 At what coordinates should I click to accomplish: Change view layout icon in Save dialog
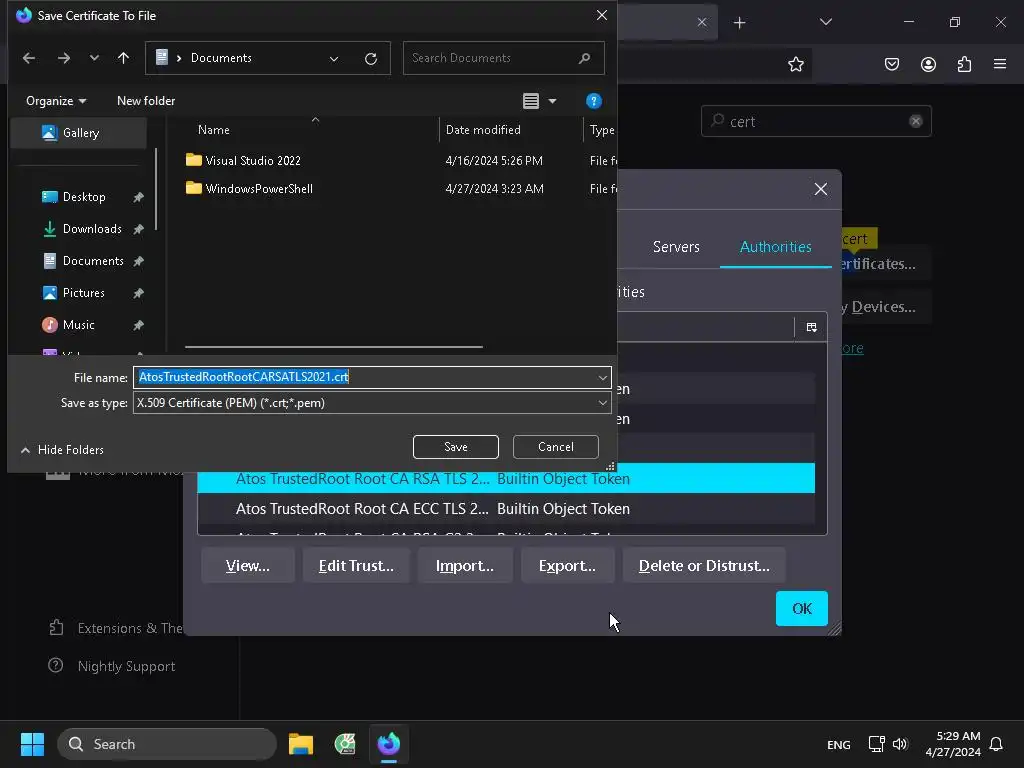[x=531, y=101]
